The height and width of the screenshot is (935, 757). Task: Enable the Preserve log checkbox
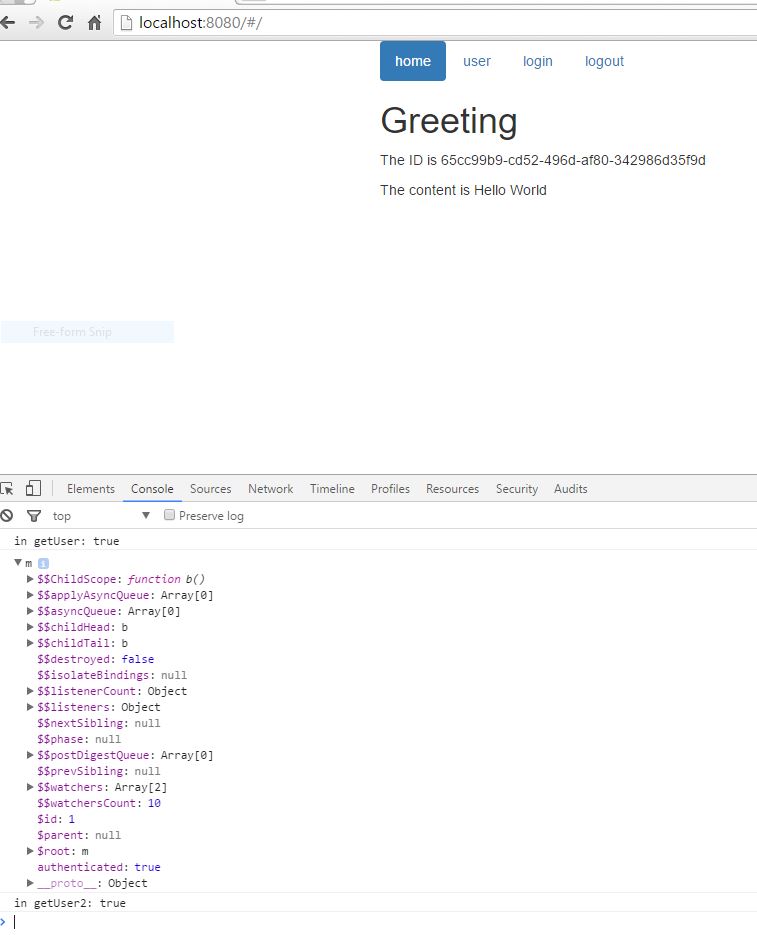click(x=169, y=515)
